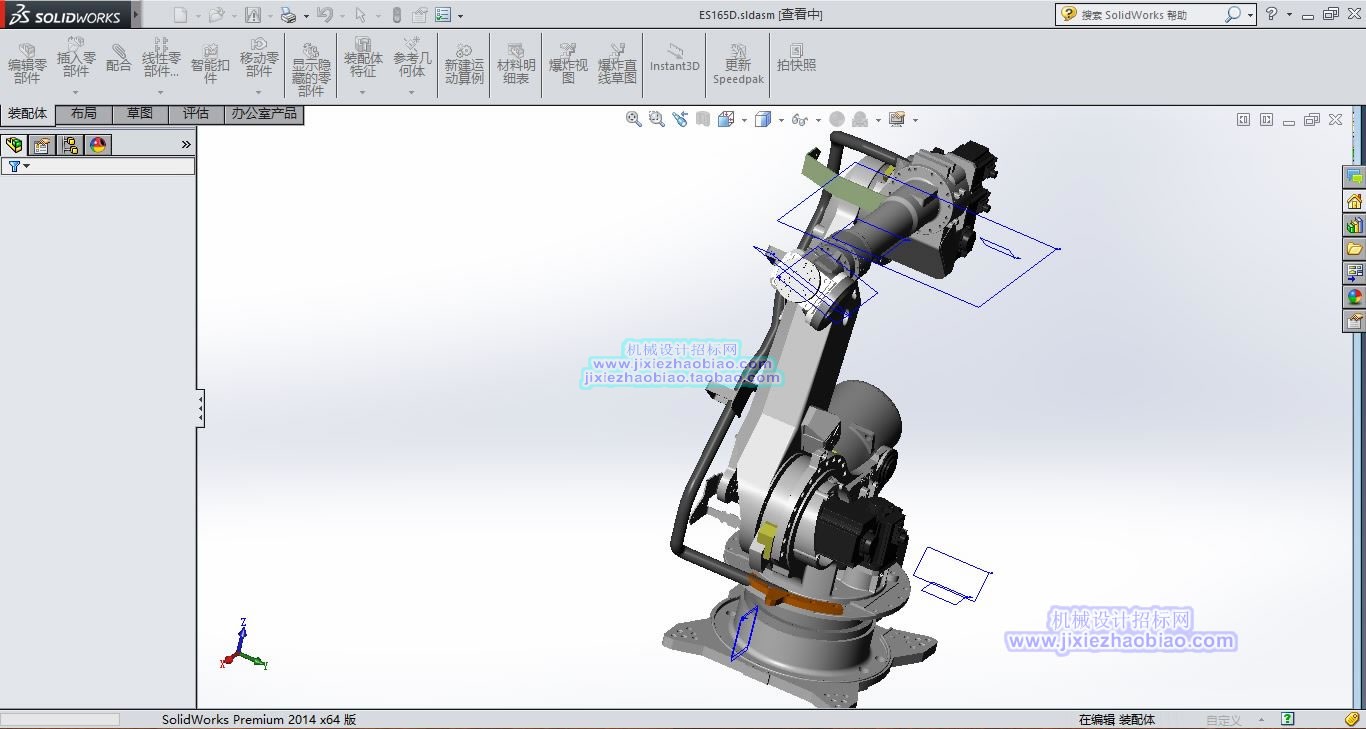Click the FeatureManager filter funnel
1366x729 pixels.
point(14,166)
